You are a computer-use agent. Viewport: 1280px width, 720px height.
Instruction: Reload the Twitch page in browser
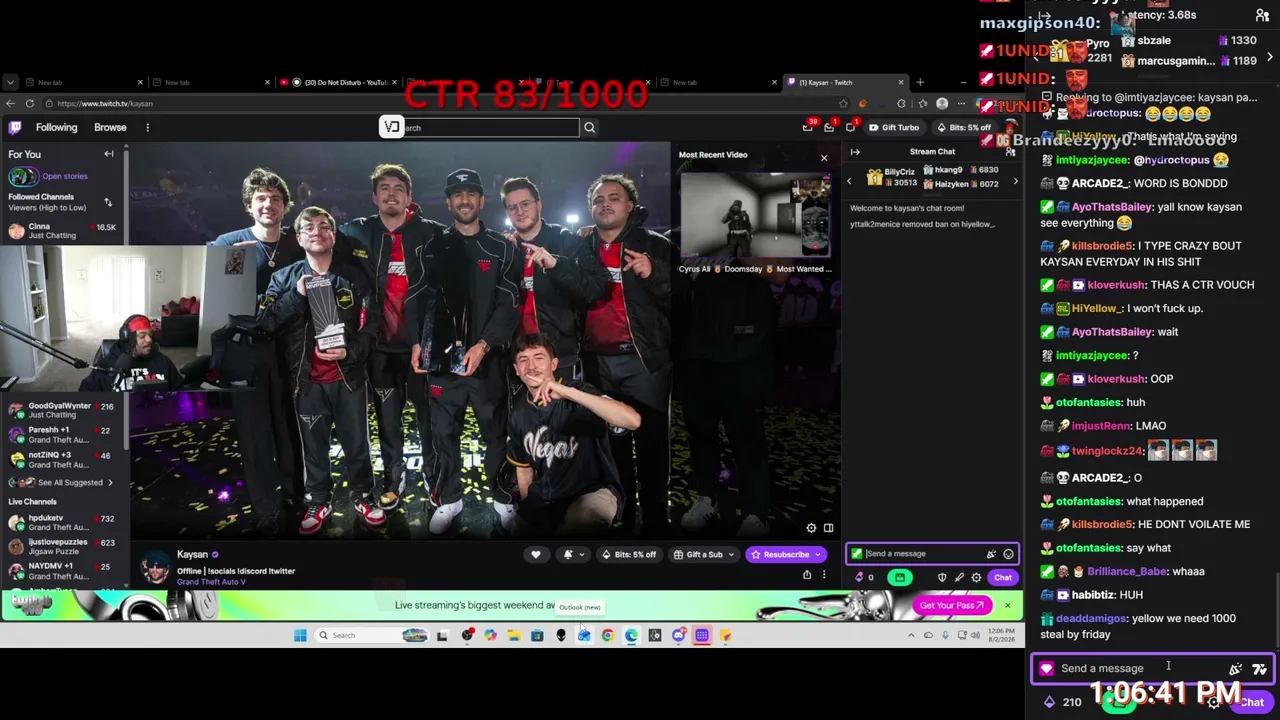pos(30,104)
